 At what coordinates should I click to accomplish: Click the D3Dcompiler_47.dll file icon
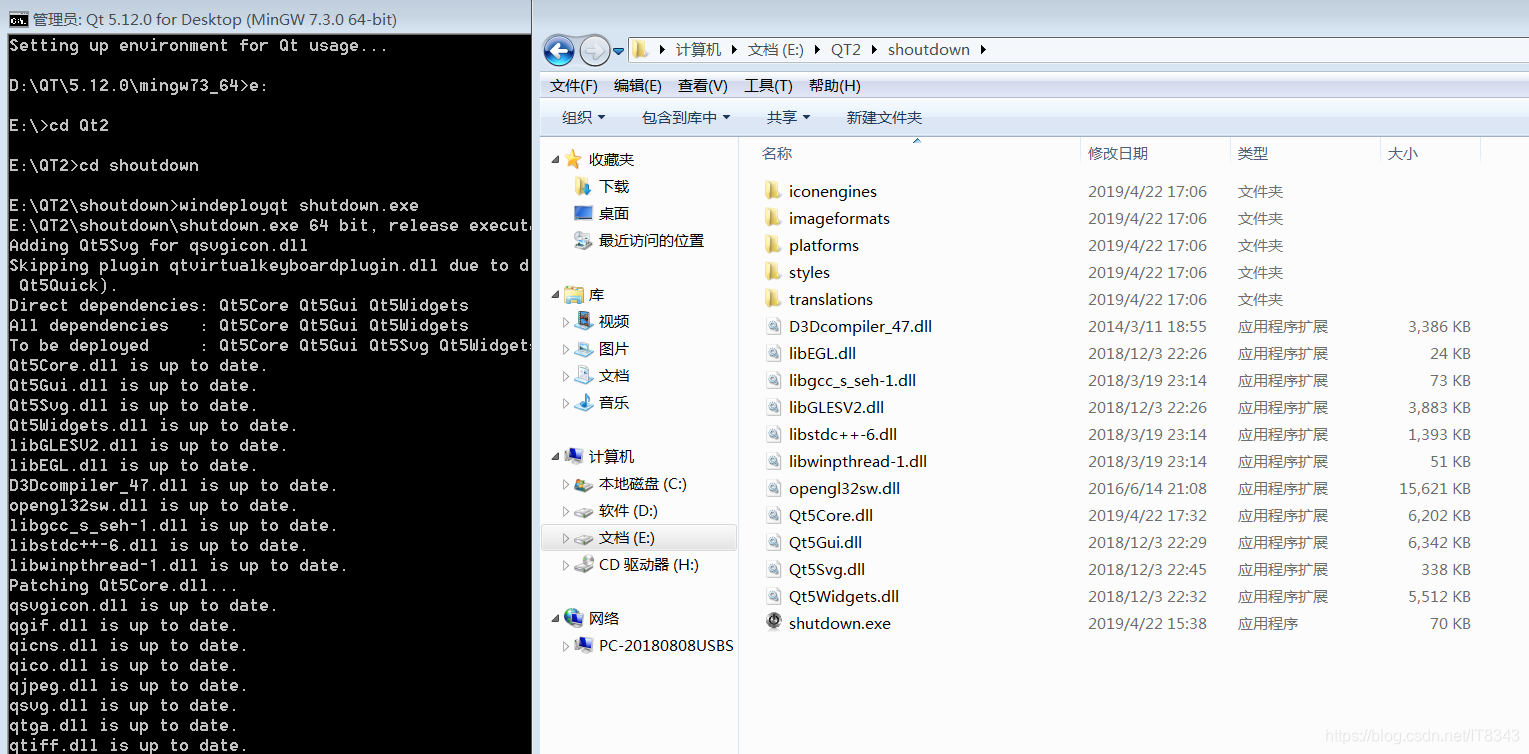pyautogui.click(x=773, y=326)
